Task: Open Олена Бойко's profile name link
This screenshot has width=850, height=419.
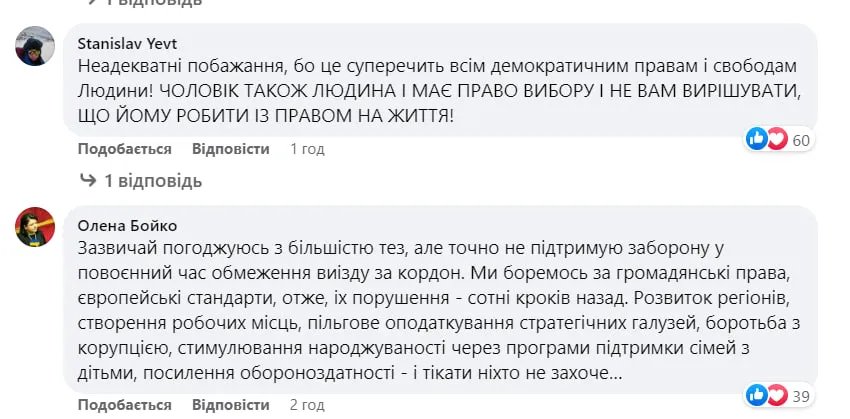Action: pos(127,225)
